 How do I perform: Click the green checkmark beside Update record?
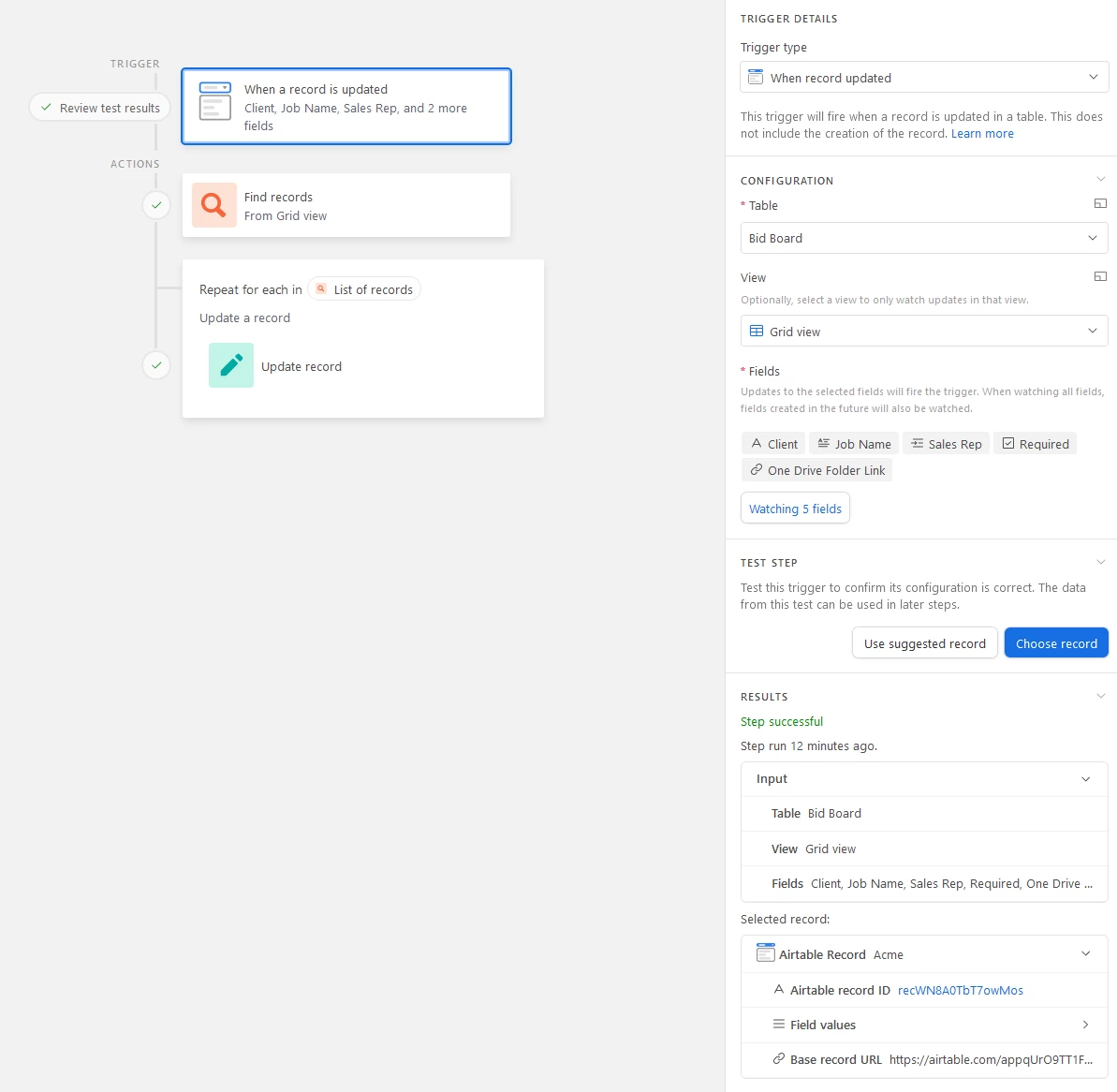(x=156, y=365)
